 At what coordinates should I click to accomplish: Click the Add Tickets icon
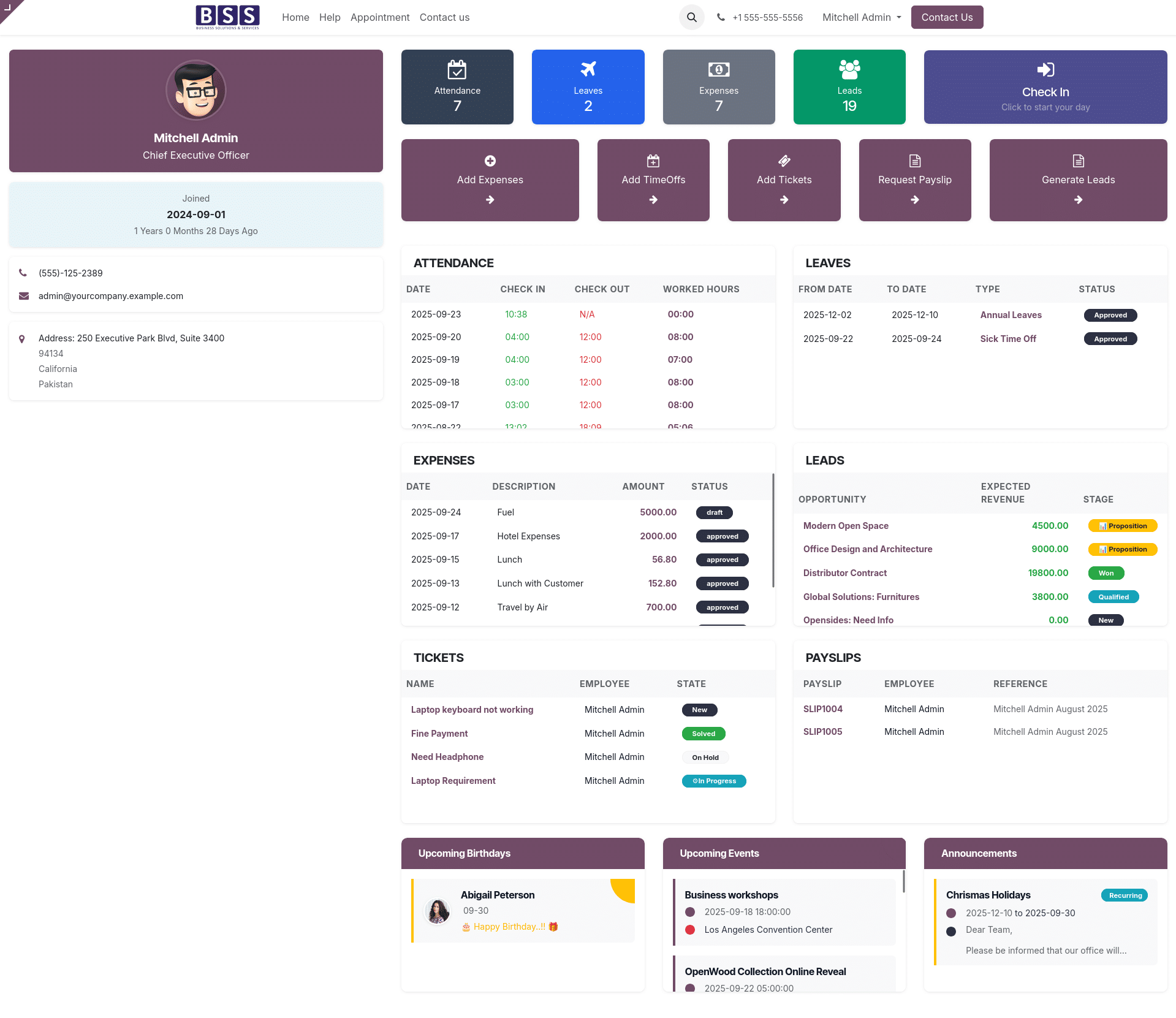(784, 161)
